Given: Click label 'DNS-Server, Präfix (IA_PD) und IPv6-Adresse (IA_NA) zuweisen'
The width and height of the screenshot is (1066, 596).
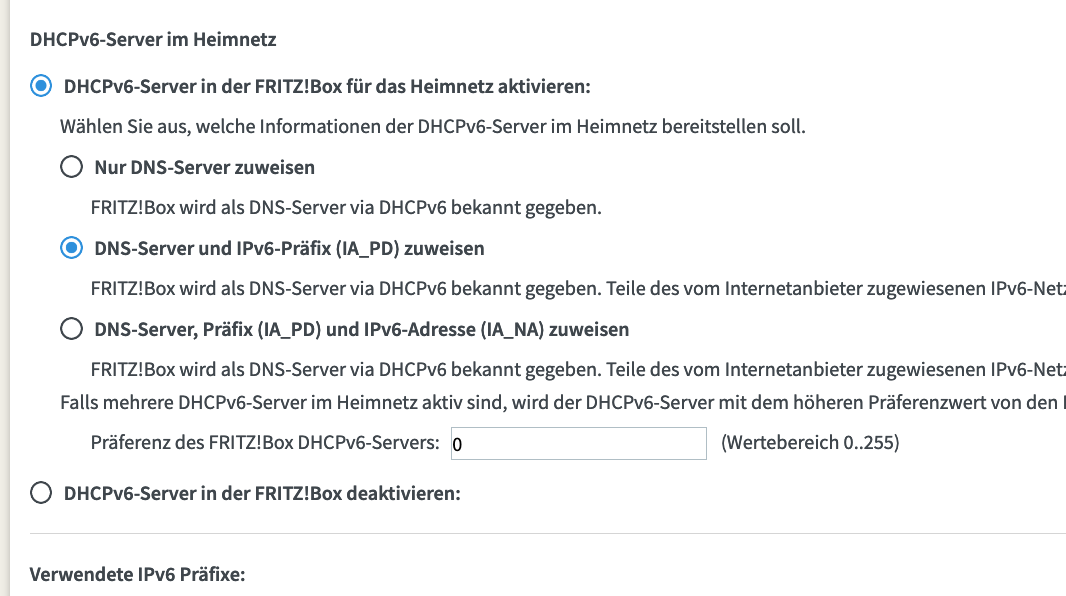Looking at the screenshot, I should [362, 329].
